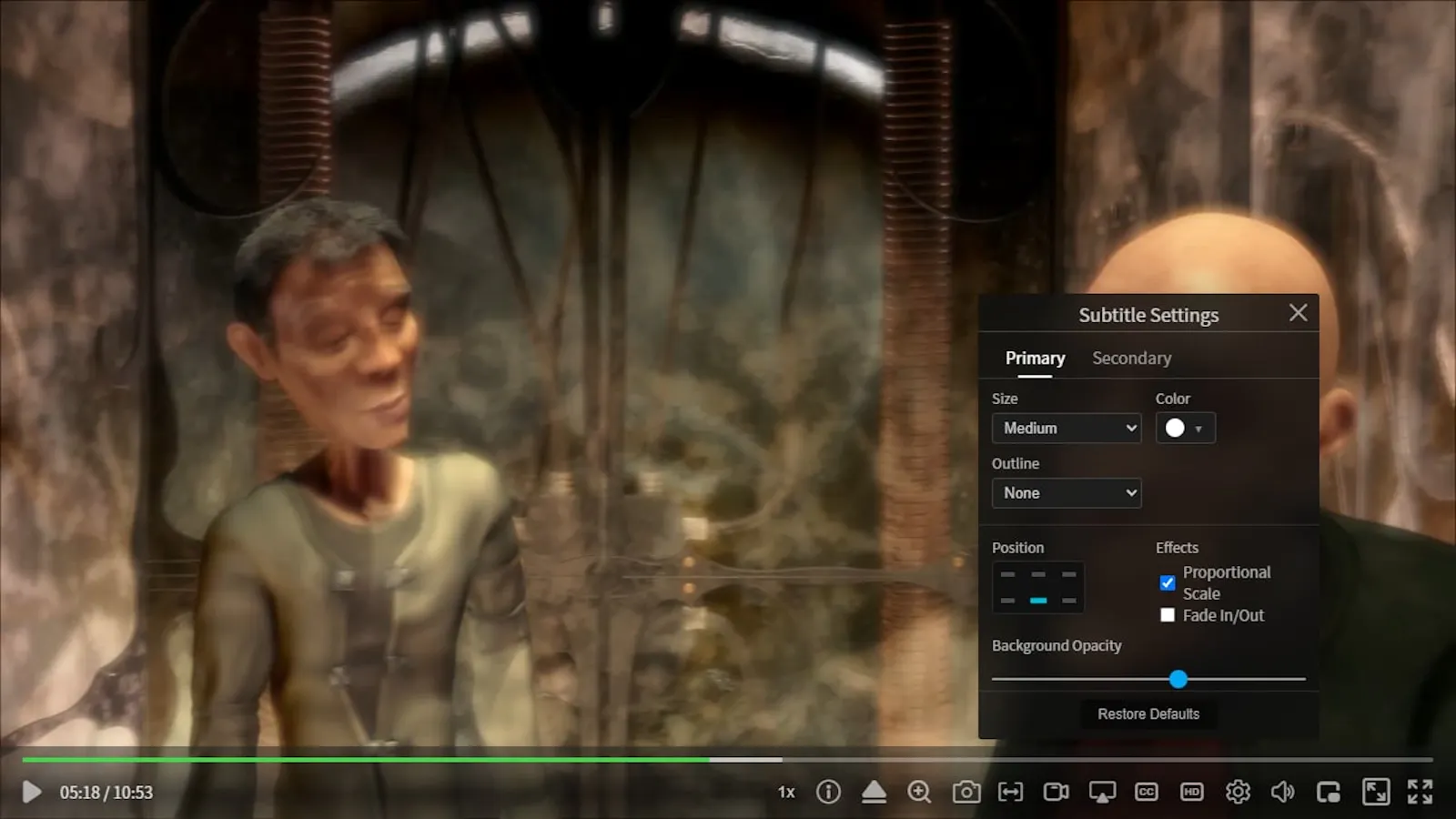Mute audio with the speaker icon
The width and height of the screenshot is (1456, 819).
[1283, 792]
